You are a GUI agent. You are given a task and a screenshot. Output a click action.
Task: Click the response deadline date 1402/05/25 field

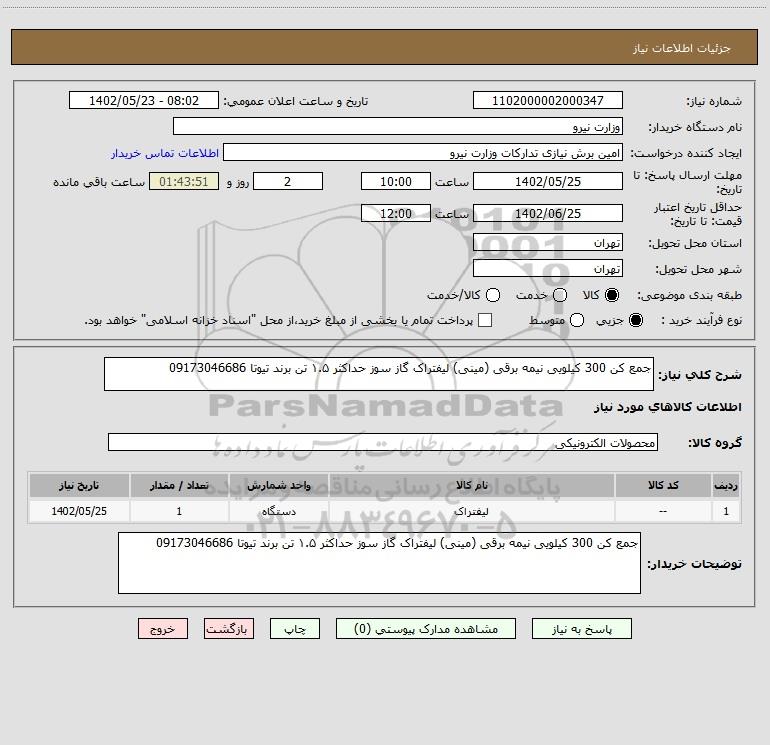pyautogui.click(x=548, y=181)
